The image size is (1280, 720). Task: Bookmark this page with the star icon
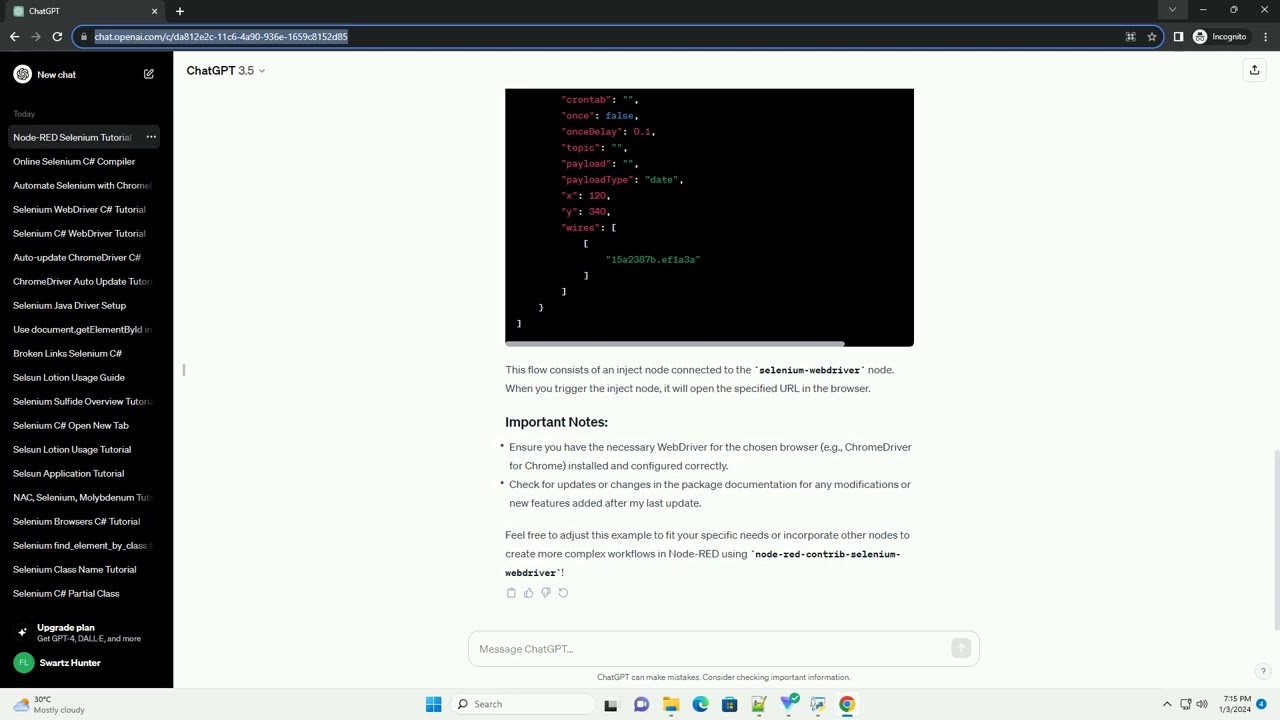[1152, 37]
